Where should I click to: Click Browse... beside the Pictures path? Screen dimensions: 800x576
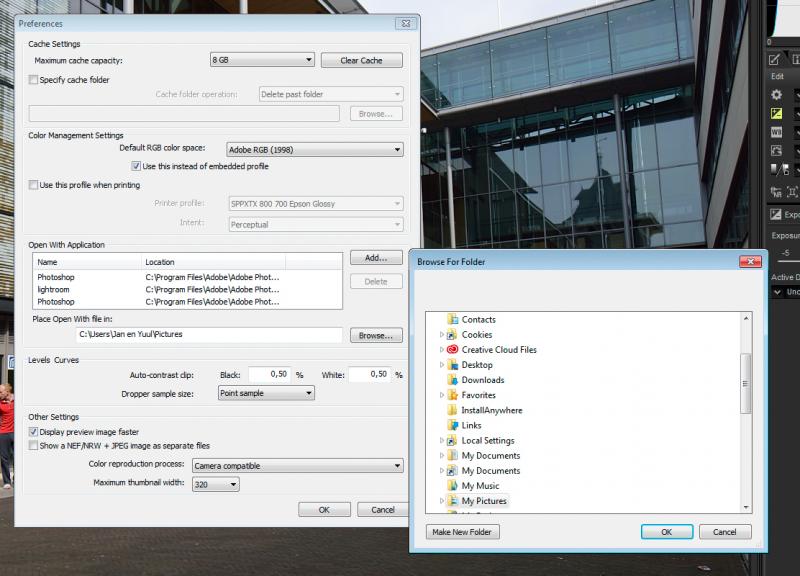click(x=376, y=335)
